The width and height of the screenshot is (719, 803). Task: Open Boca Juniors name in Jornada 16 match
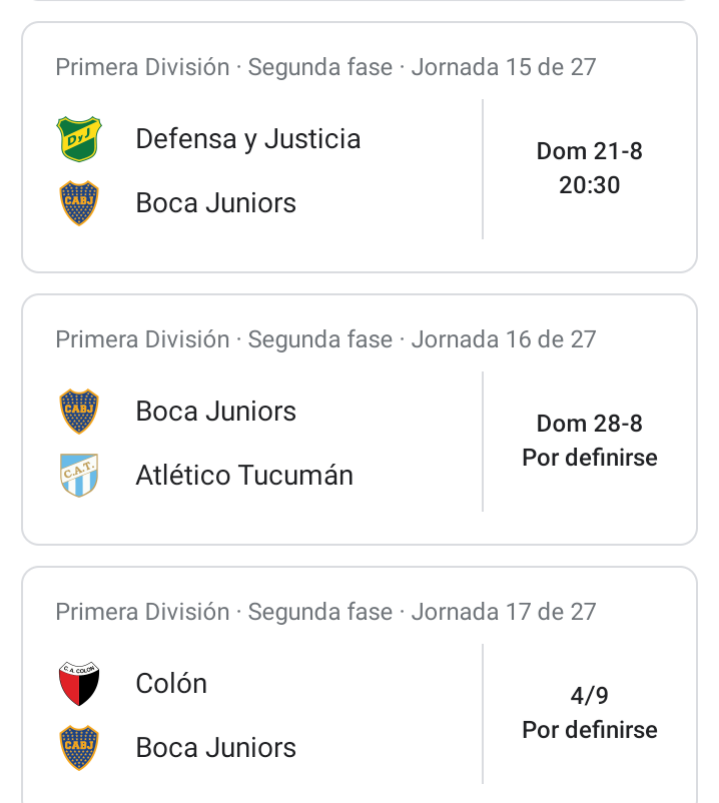click(216, 411)
